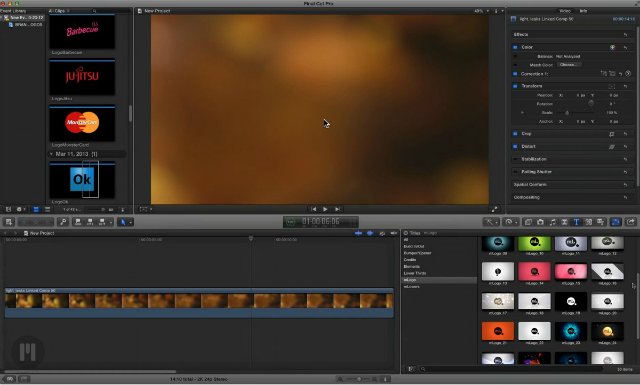Screen dimensions: 640x385
Task: Select the Elements titles category
Action: [x=411, y=266]
